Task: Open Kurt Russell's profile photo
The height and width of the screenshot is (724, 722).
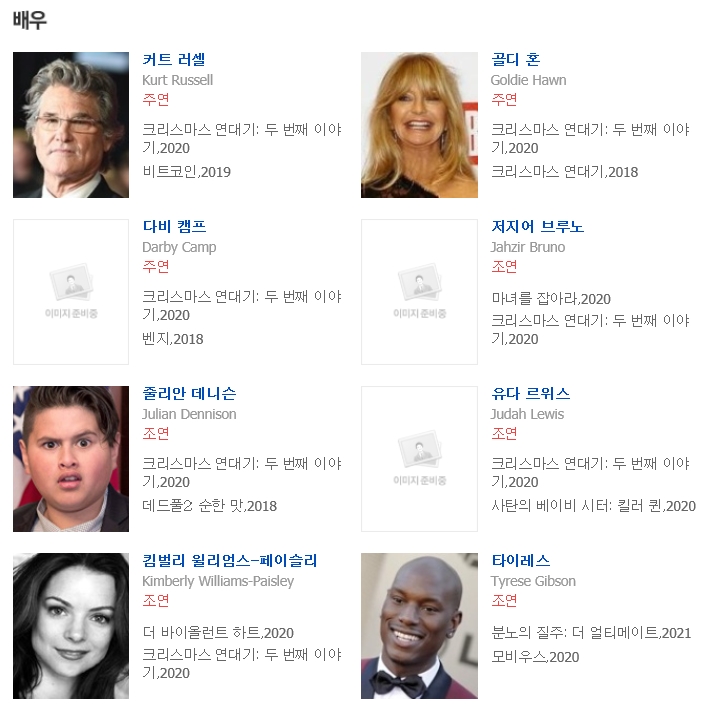Action: click(x=71, y=125)
